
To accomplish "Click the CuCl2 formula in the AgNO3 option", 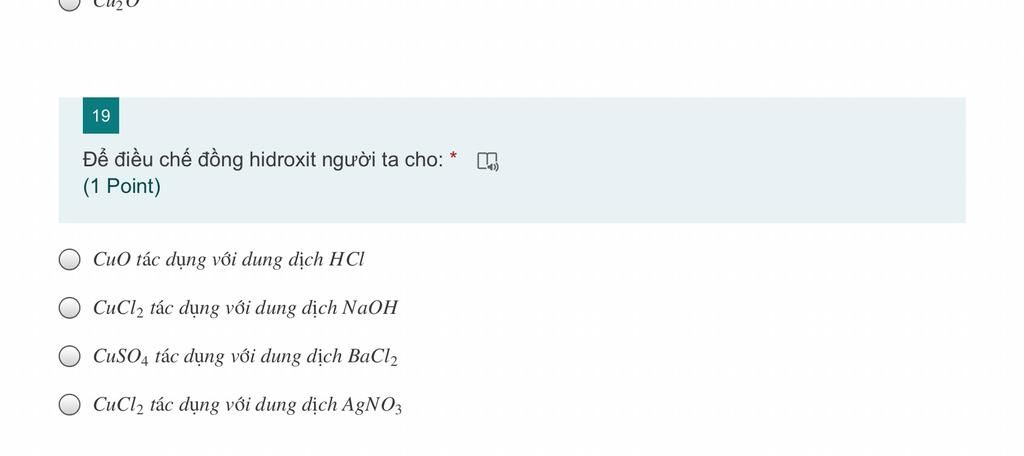I will point(118,406).
